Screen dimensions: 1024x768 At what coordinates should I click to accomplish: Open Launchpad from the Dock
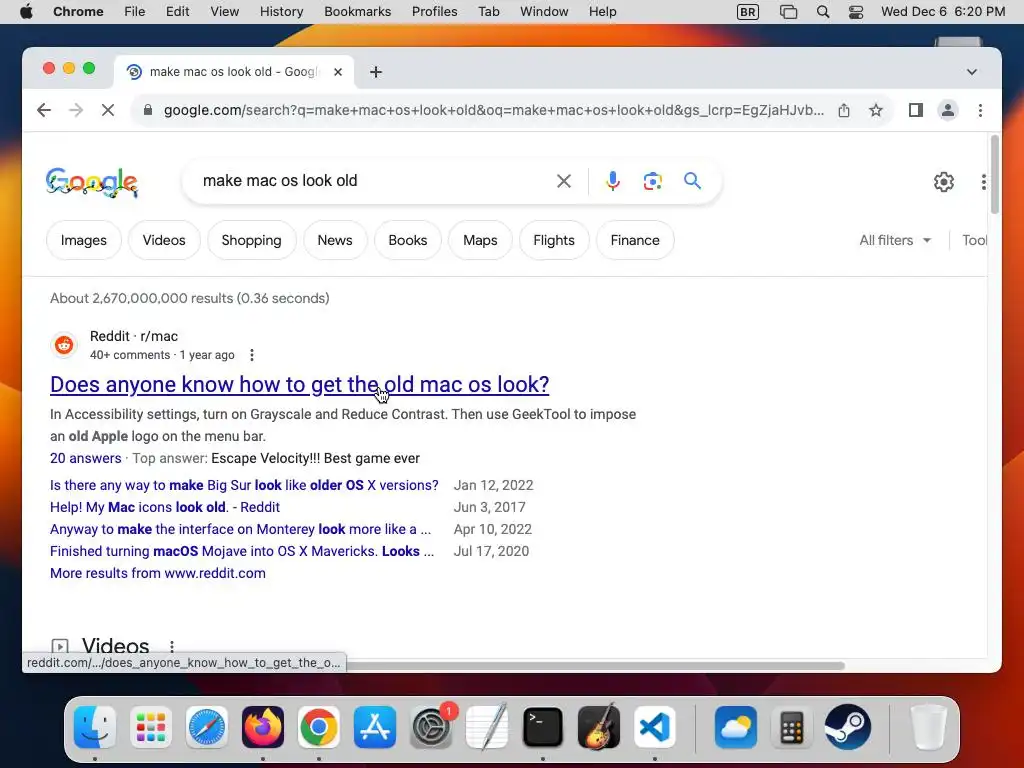point(151,727)
